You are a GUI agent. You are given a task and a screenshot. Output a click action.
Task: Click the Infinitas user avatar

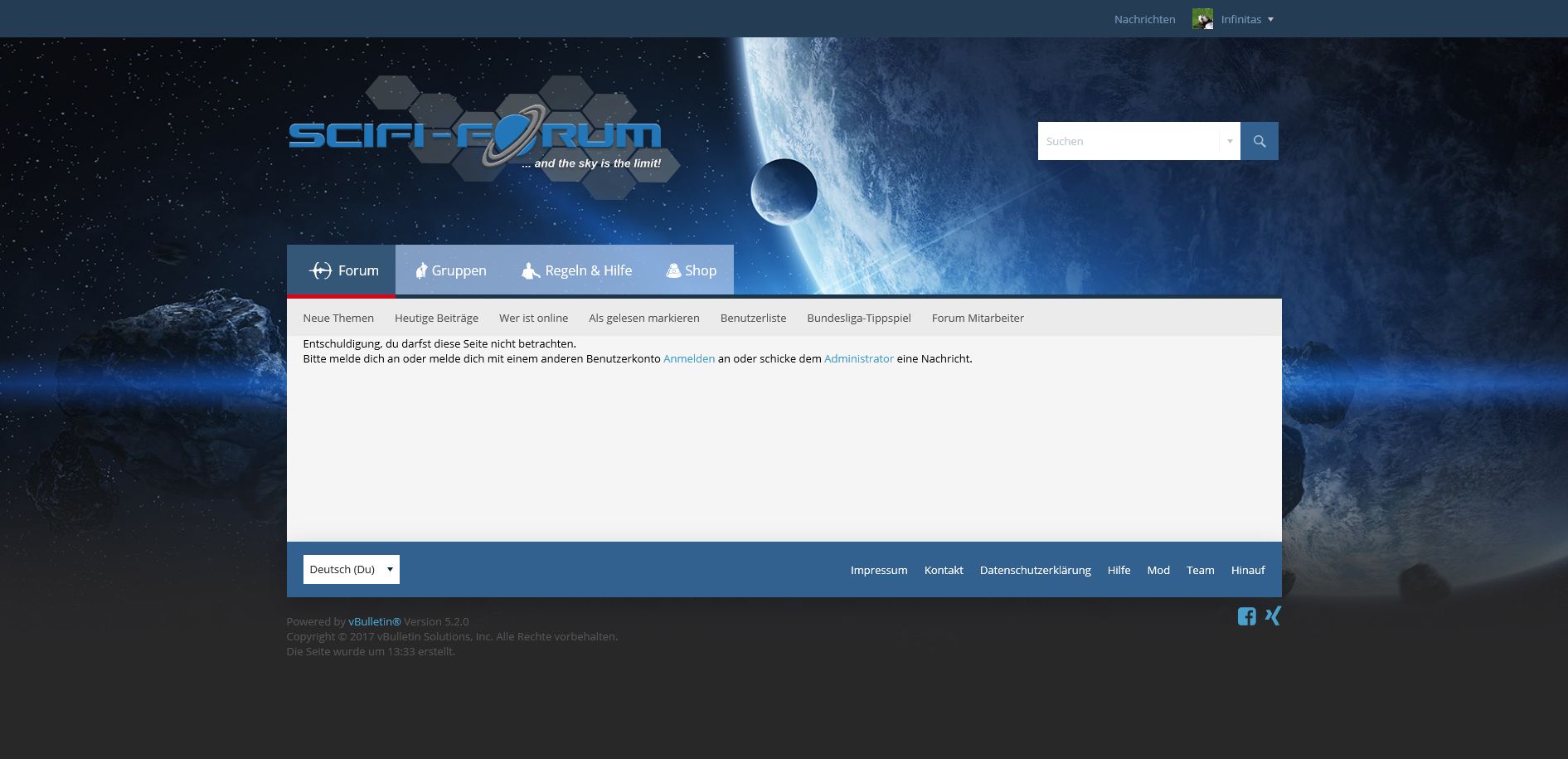[1202, 19]
